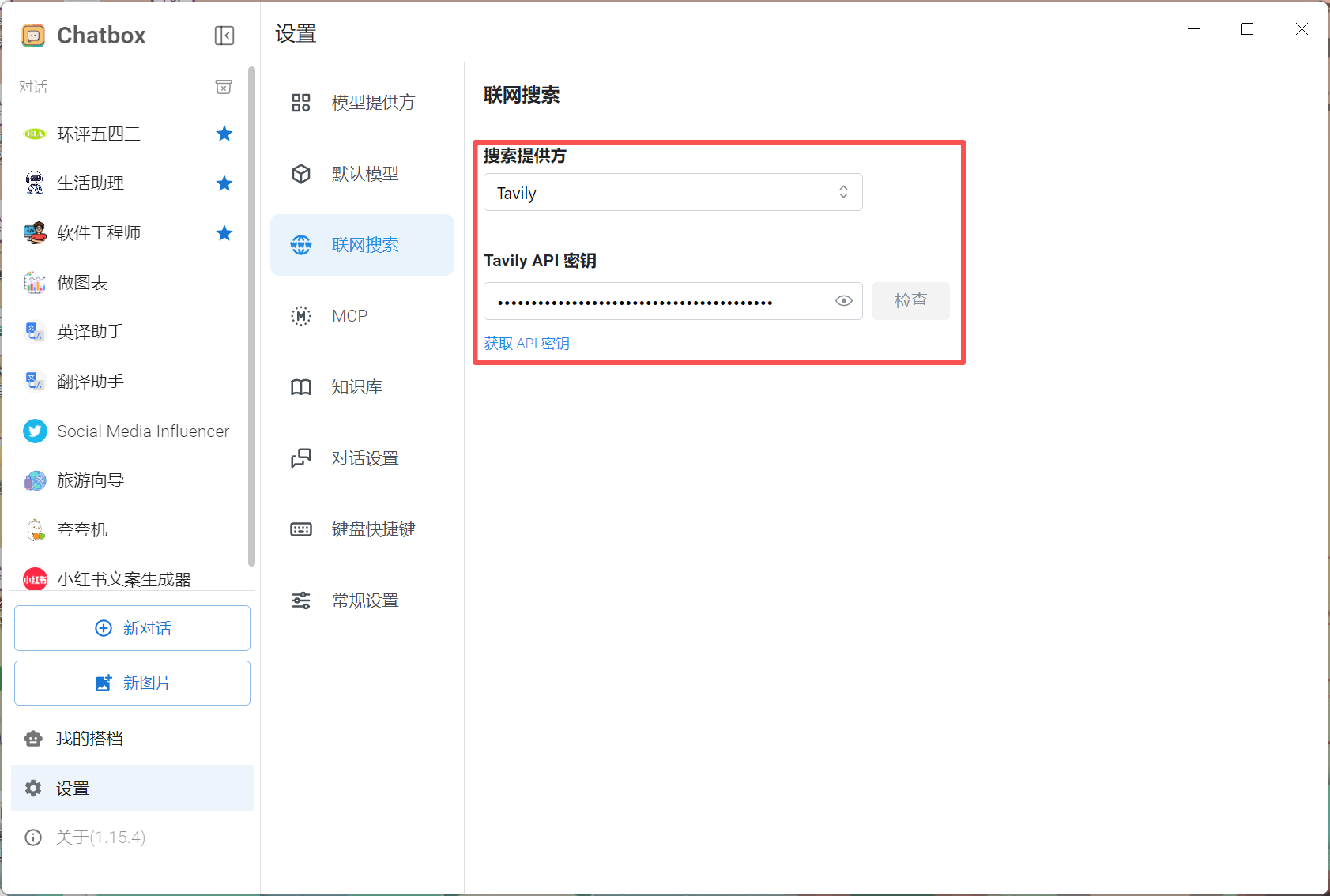Unstar the 环评五四三 conversation

[x=224, y=134]
